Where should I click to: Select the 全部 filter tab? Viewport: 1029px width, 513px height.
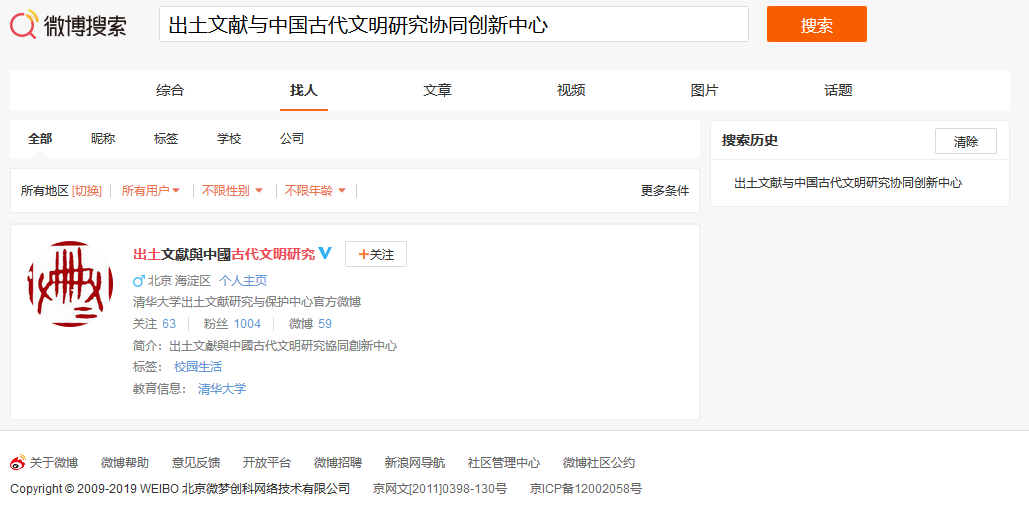40,139
